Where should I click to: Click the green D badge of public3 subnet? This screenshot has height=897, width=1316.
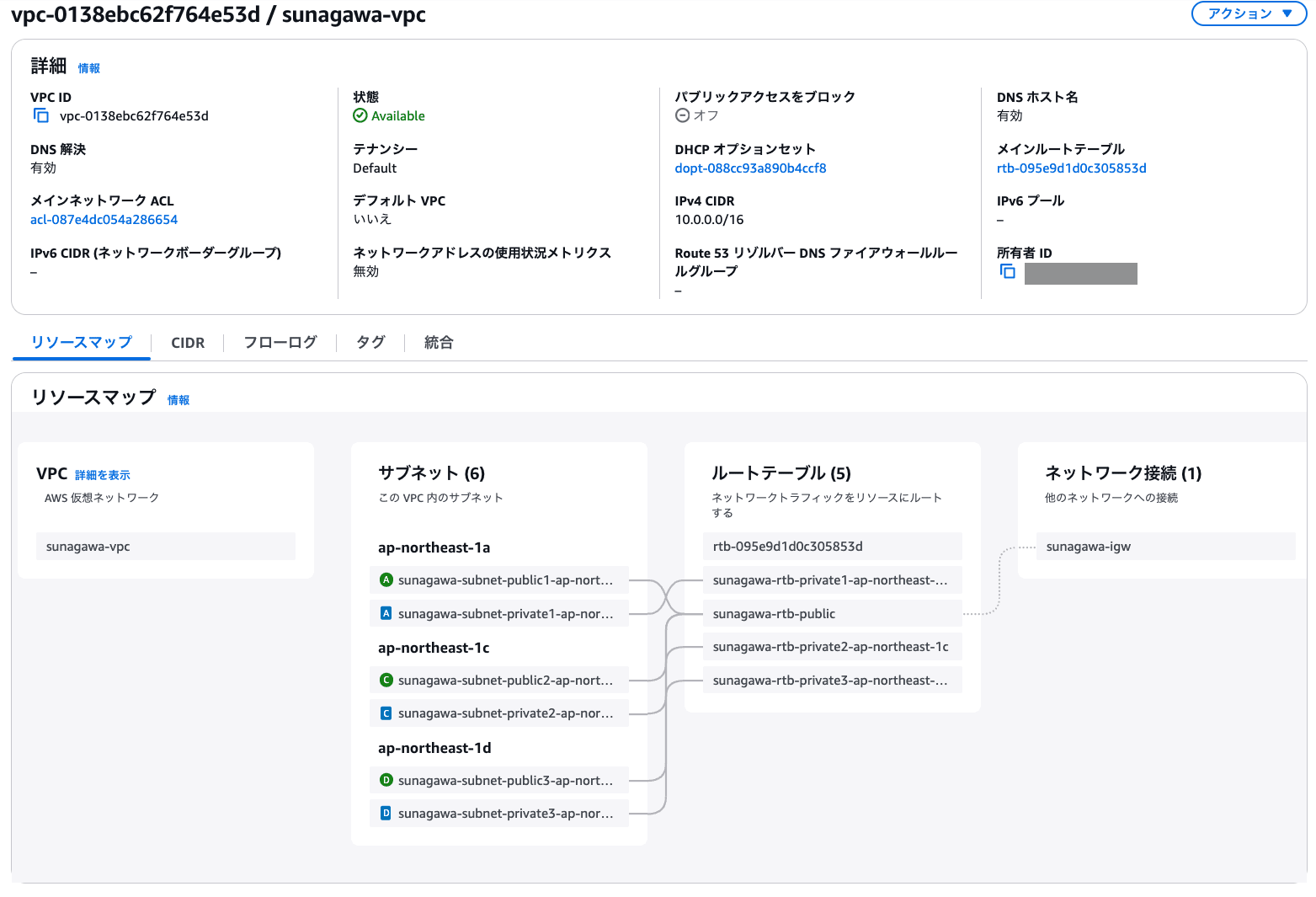point(386,780)
